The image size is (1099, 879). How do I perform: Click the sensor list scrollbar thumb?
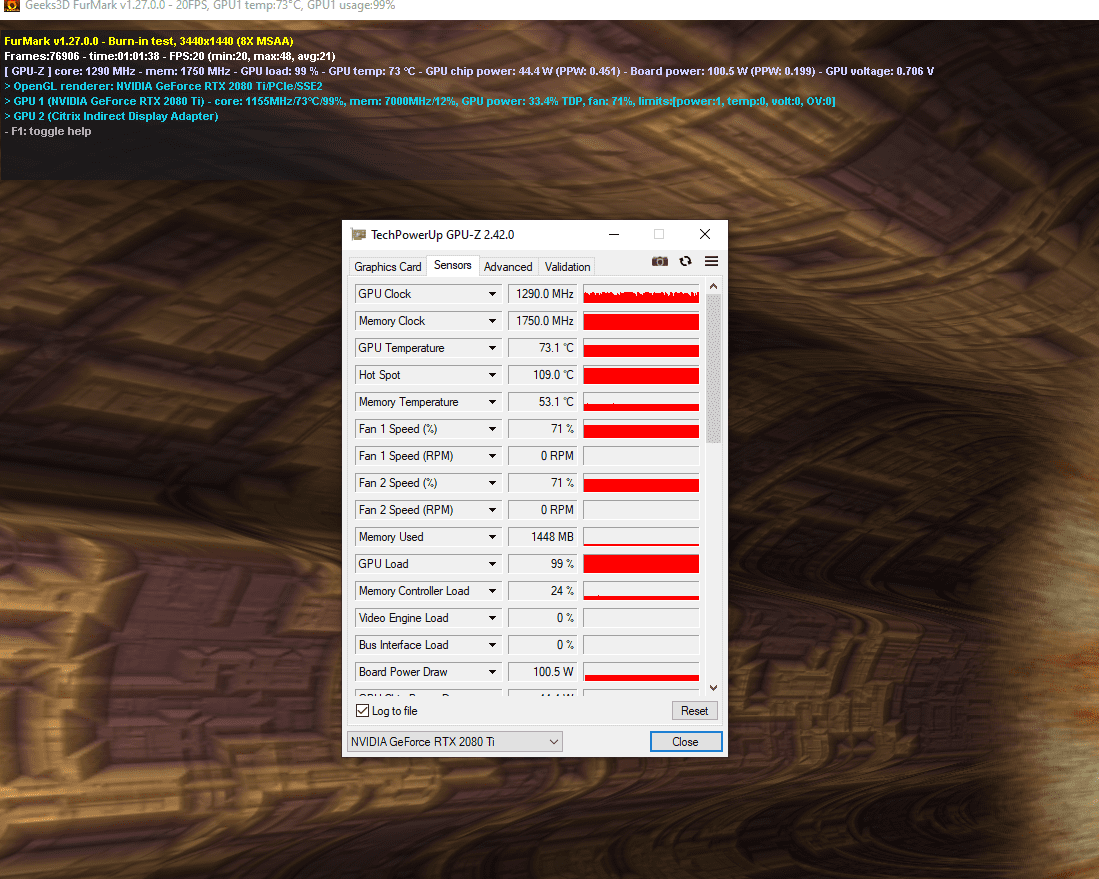(714, 369)
